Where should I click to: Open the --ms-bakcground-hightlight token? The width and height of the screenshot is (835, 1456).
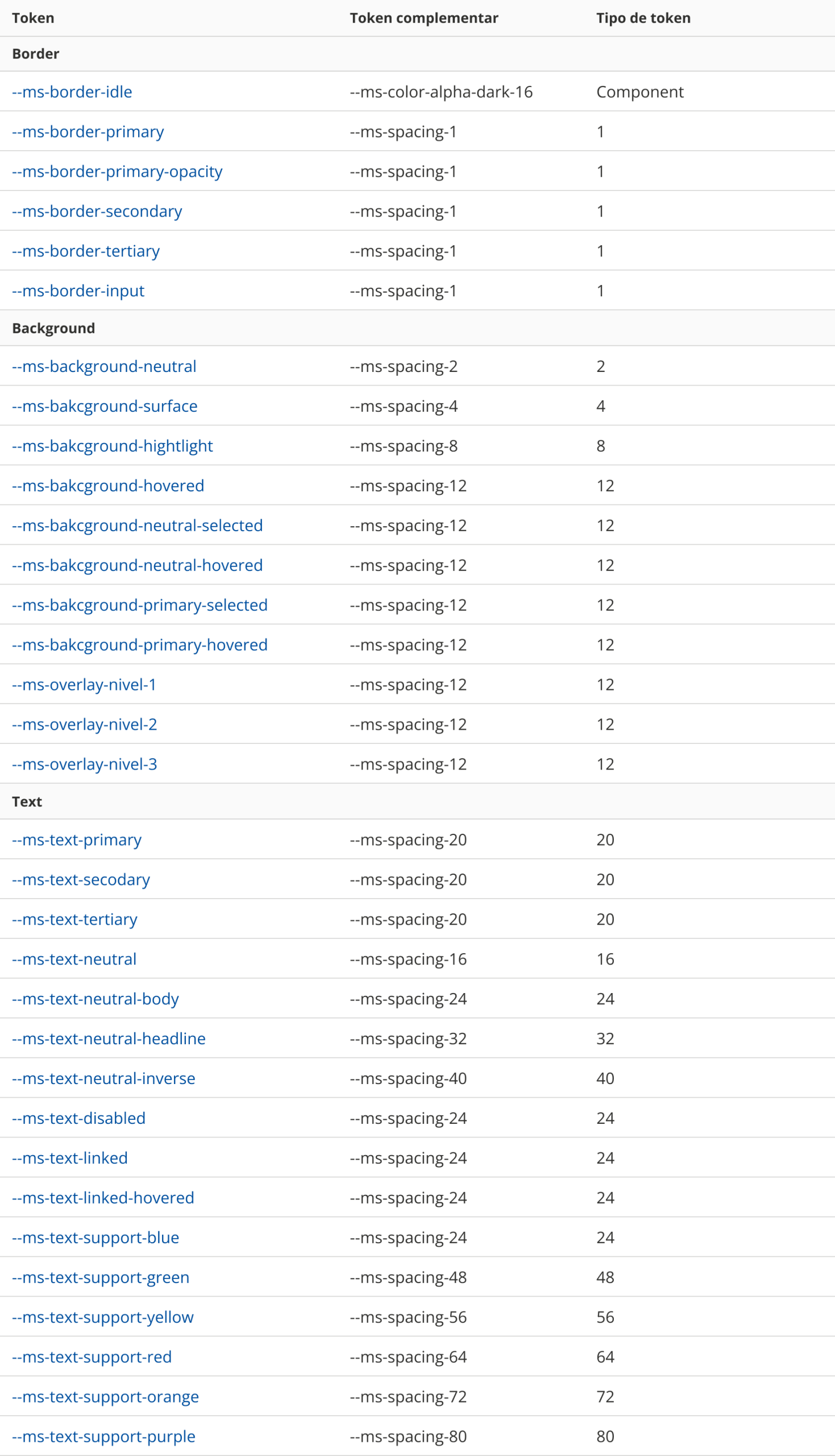[x=113, y=446]
